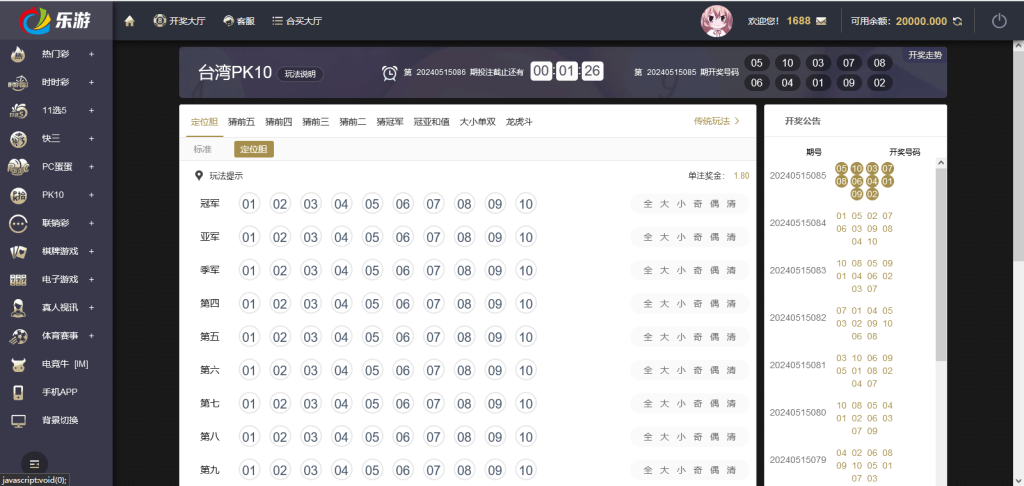This screenshot has width=1024, height=486.
Task: Open 玩法说明 rules button
Action: (x=300, y=74)
